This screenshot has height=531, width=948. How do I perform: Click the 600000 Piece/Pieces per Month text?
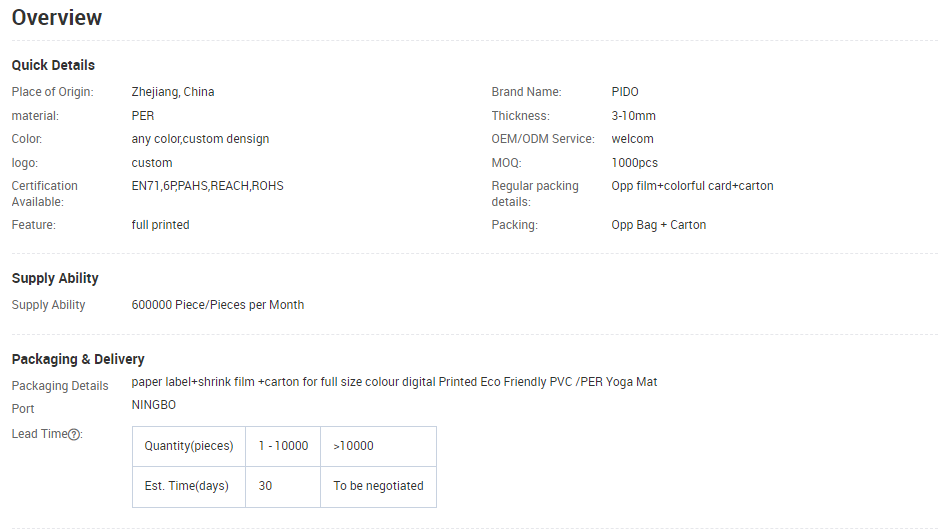218,305
